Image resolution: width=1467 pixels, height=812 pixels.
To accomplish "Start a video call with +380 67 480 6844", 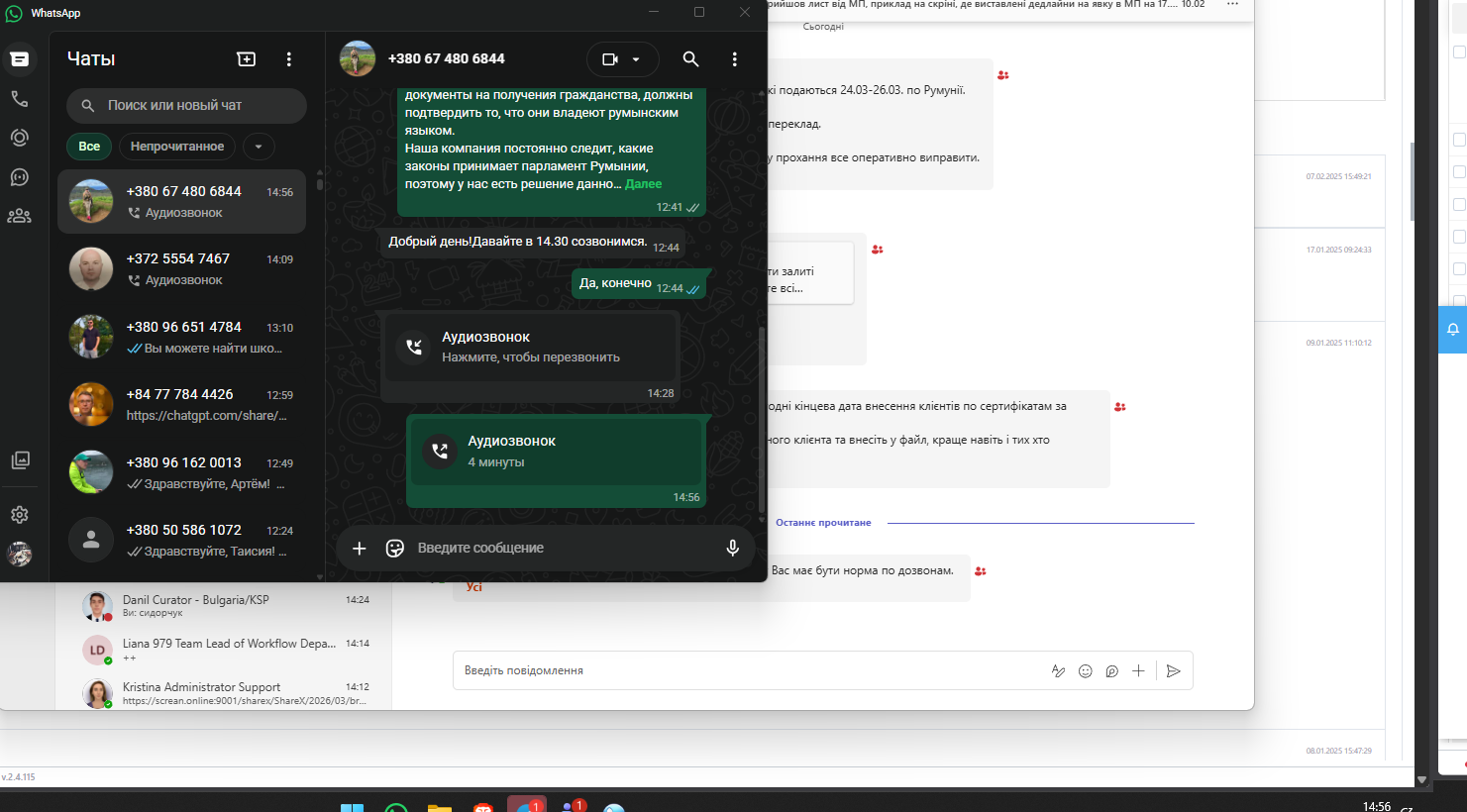I will (610, 59).
